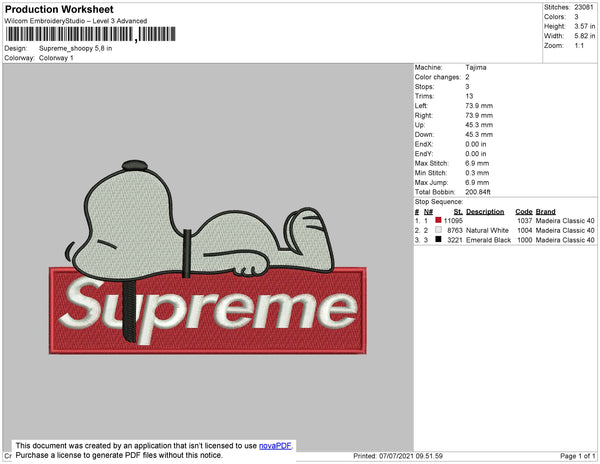Click 'Wilcom EmbroideryStudio – Level 3 Advanced' text
Viewport: 600px width, 464px height.
(x=76, y=21)
